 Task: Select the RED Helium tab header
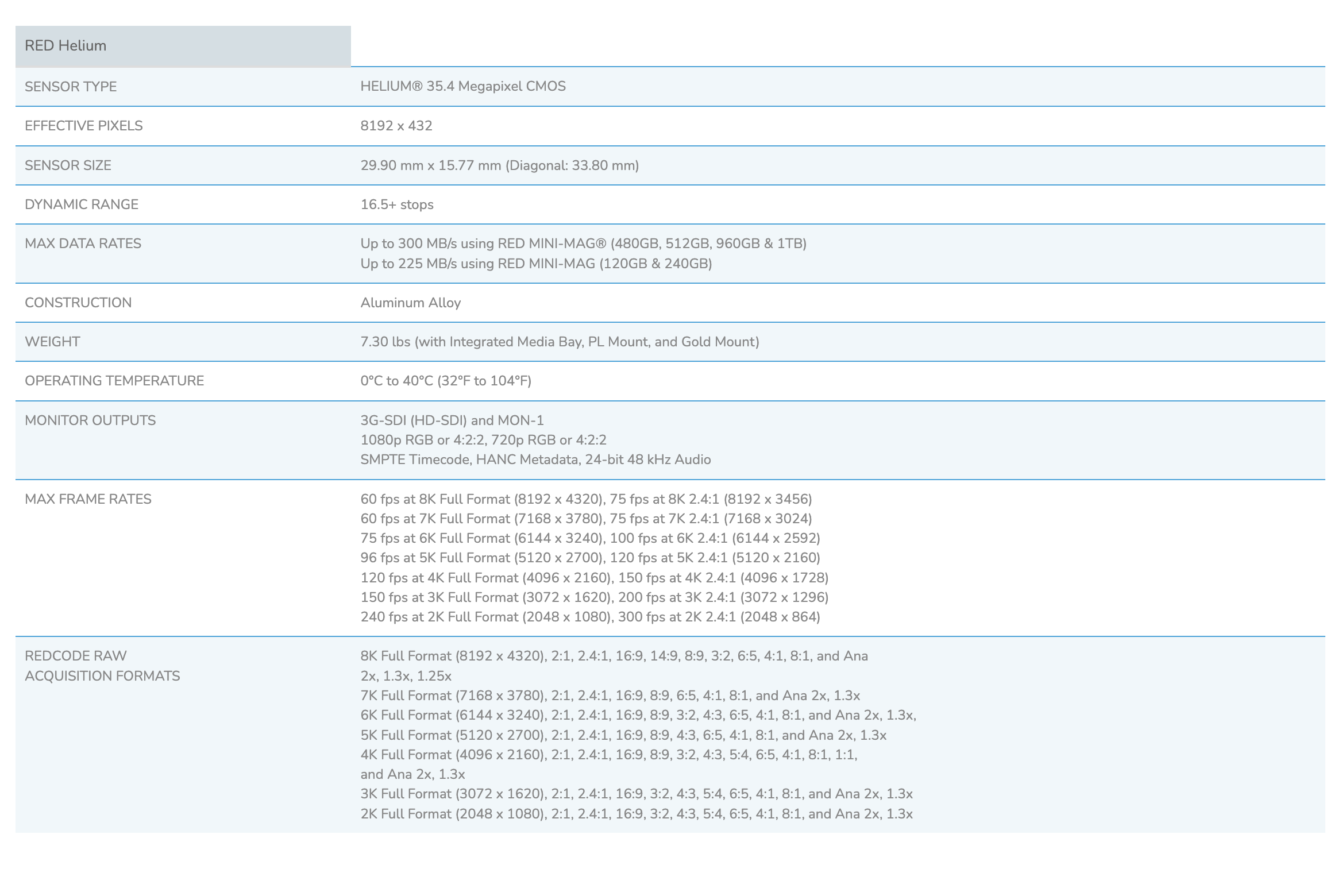click(183, 46)
